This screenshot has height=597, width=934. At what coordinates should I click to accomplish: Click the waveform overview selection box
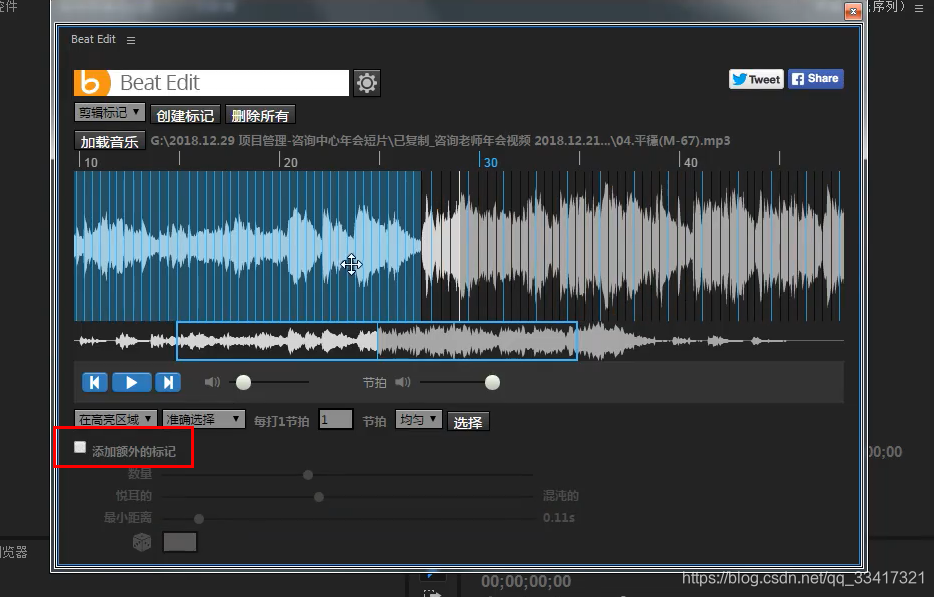coord(376,341)
